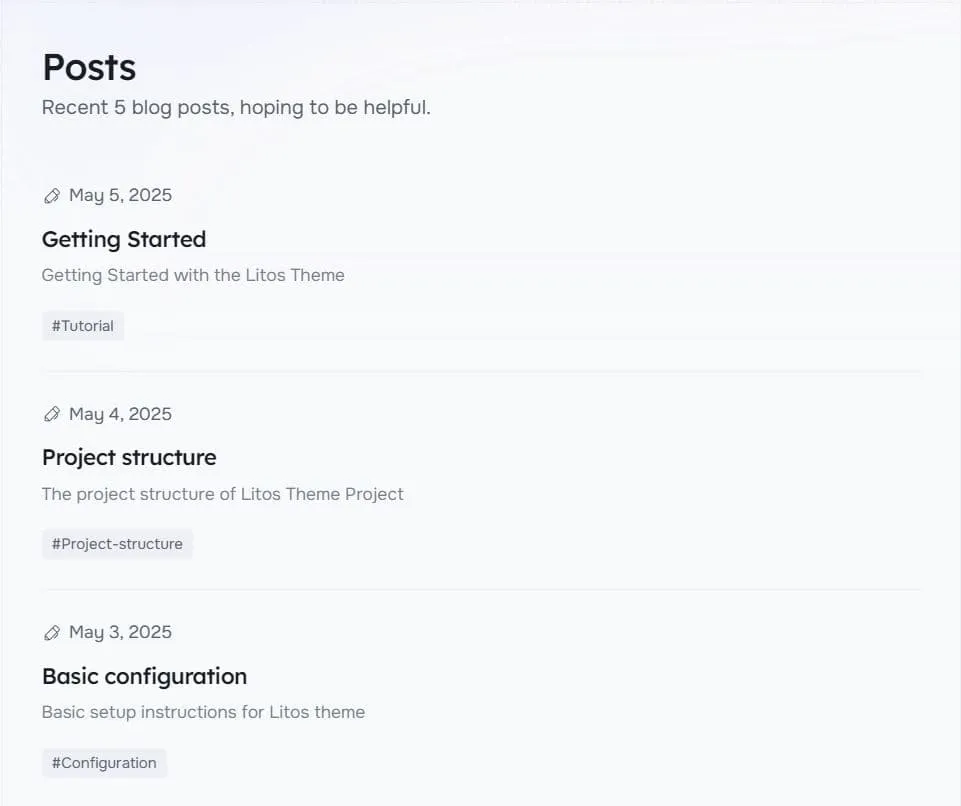Image resolution: width=961 pixels, height=806 pixels.
Task: Open the Project structure post title
Action: click(129, 458)
